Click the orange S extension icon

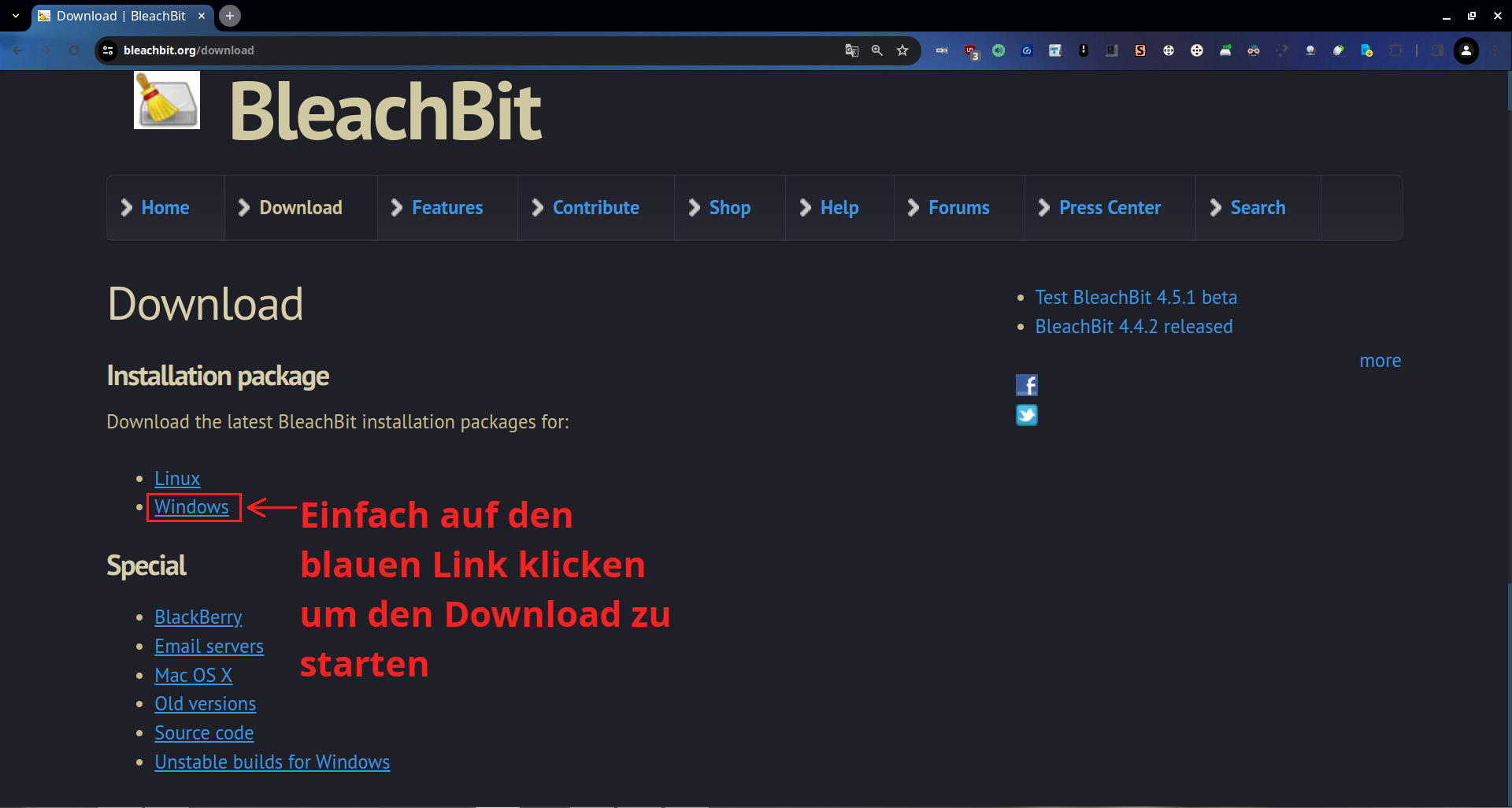[x=1140, y=50]
